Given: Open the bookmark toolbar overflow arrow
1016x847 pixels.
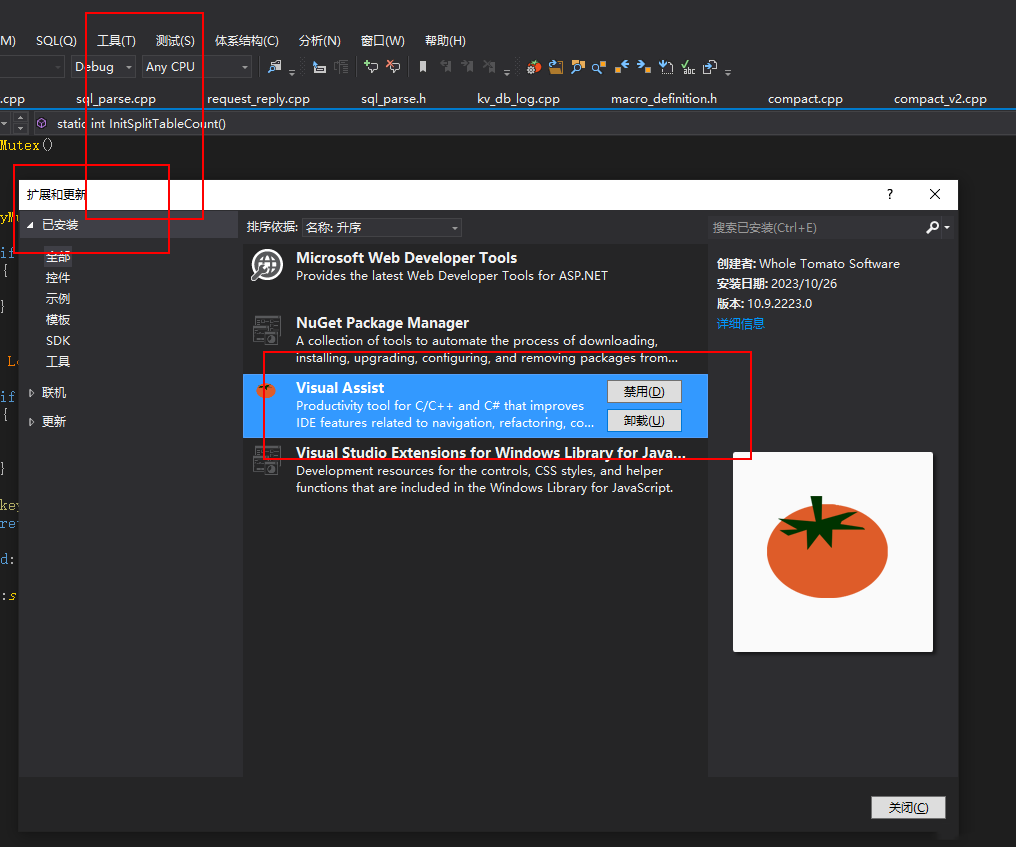Looking at the screenshot, I should pos(507,73).
